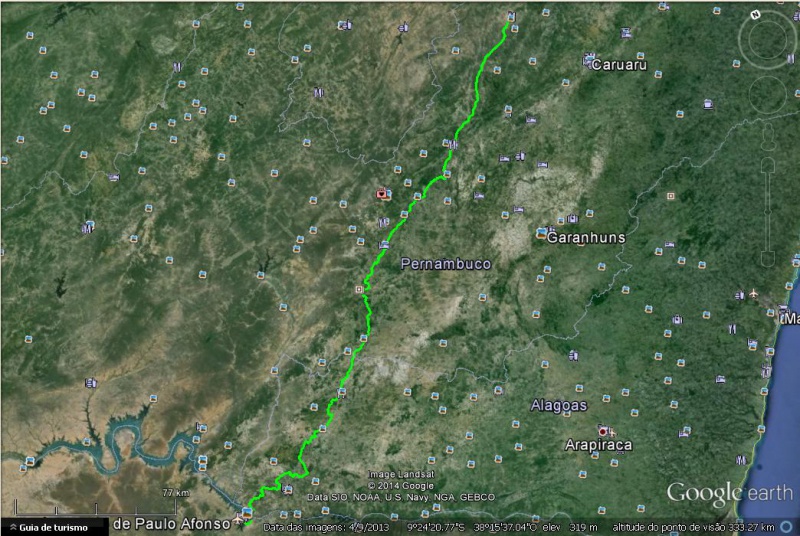This screenshot has height=536, width=800.
Task: Click the zoom-out end of zoom slider
Action: click(x=768, y=258)
